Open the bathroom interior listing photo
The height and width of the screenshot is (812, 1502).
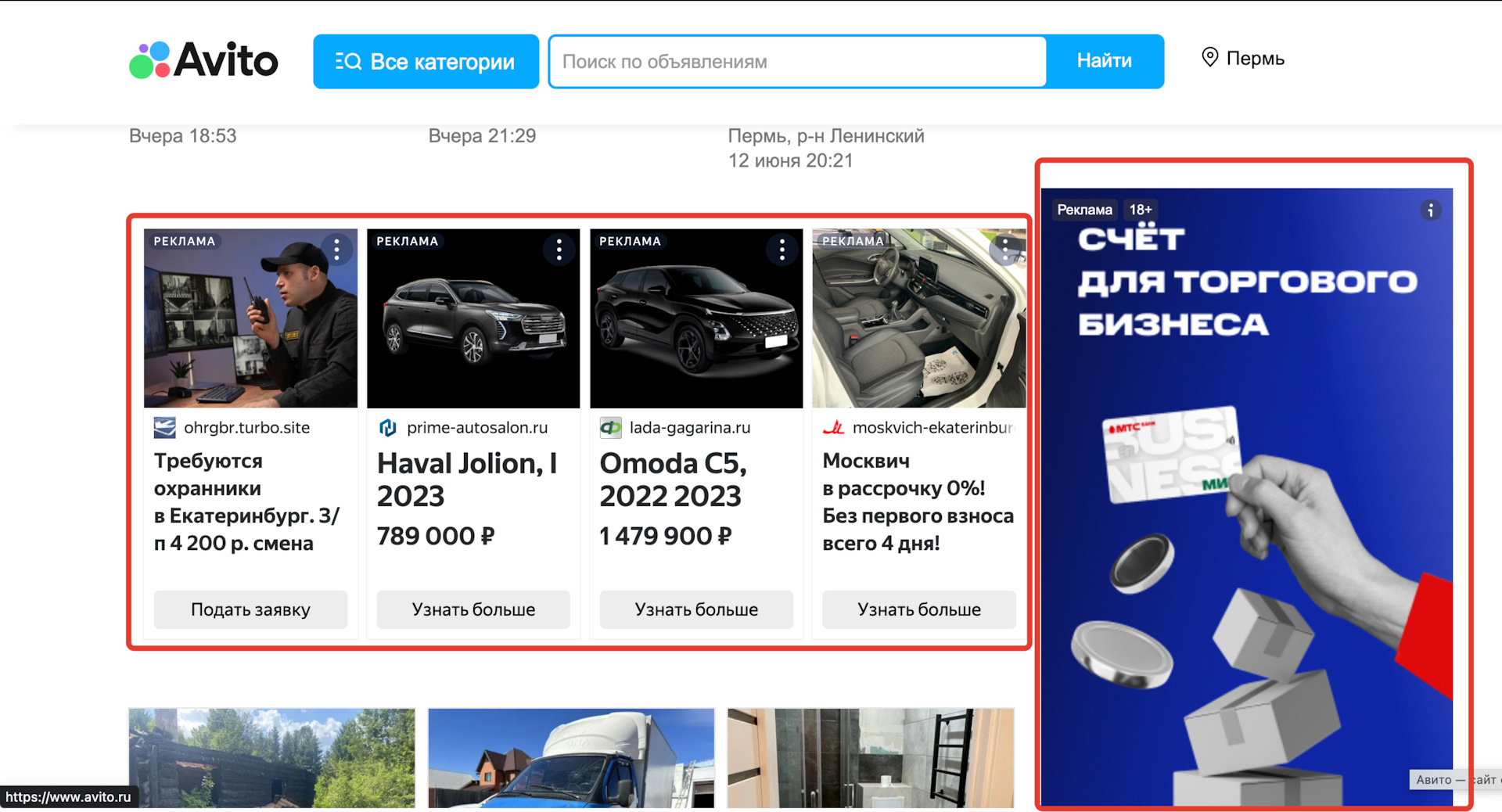(871, 758)
